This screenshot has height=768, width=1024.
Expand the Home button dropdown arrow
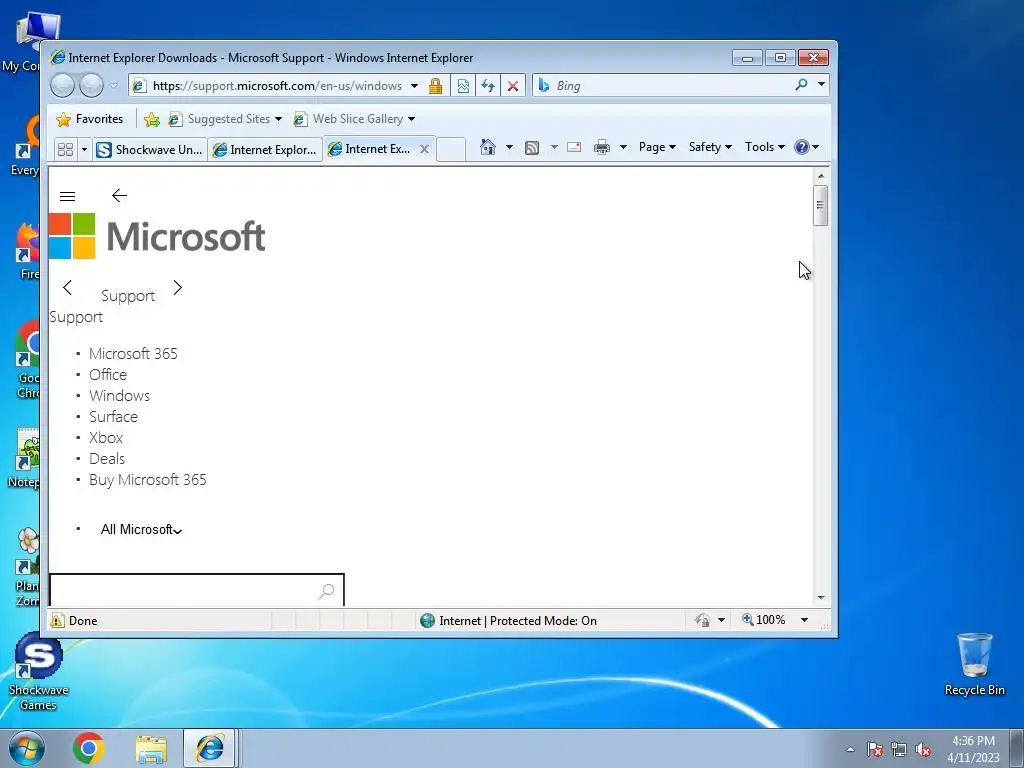pyautogui.click(x=509, y=147)
